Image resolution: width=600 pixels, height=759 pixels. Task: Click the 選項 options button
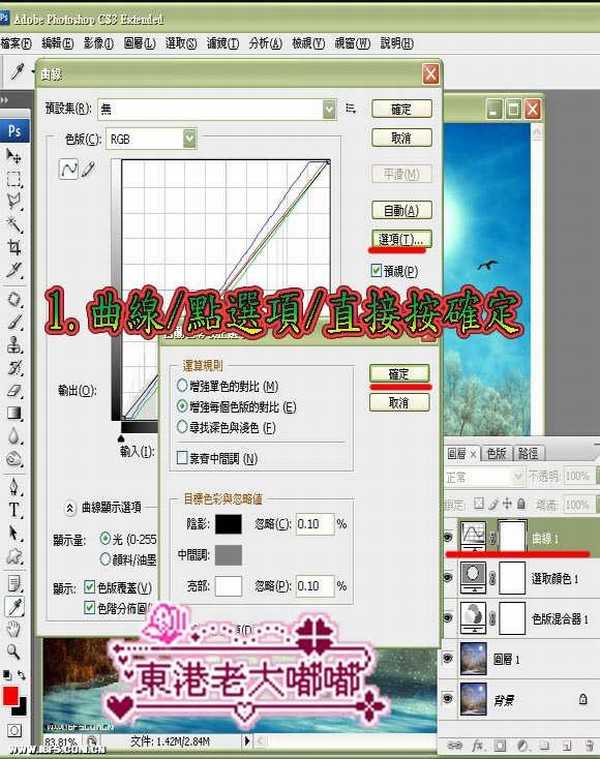point(401,239)
